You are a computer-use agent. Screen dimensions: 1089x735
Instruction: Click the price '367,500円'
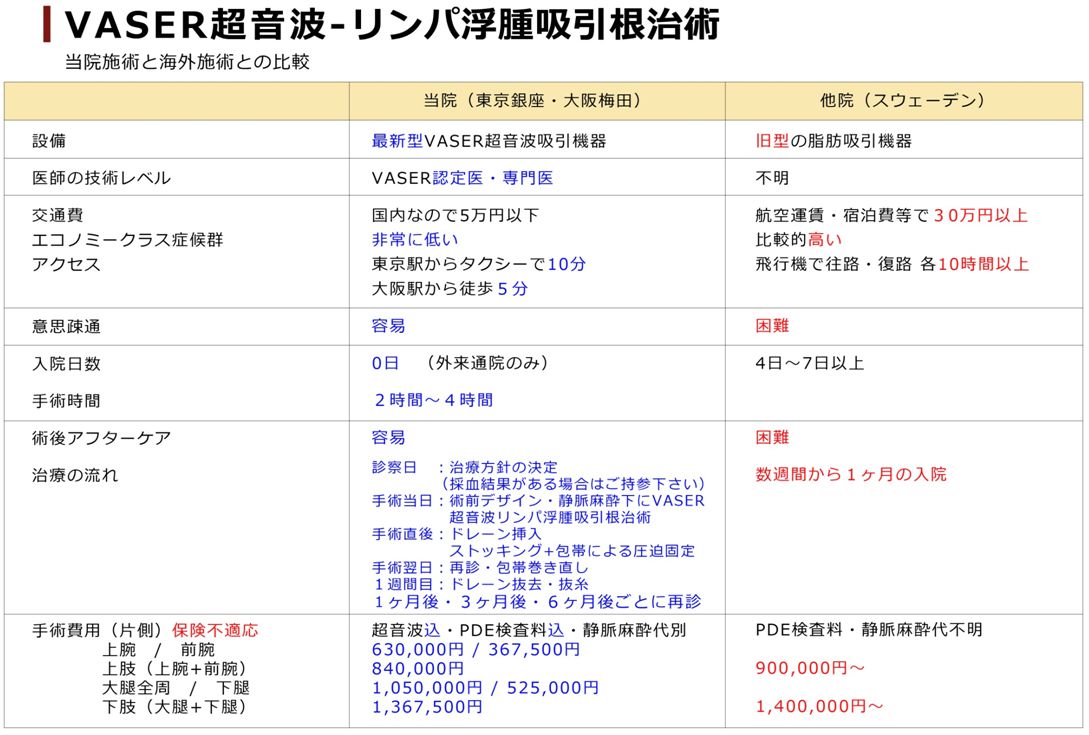coord(534,650)
